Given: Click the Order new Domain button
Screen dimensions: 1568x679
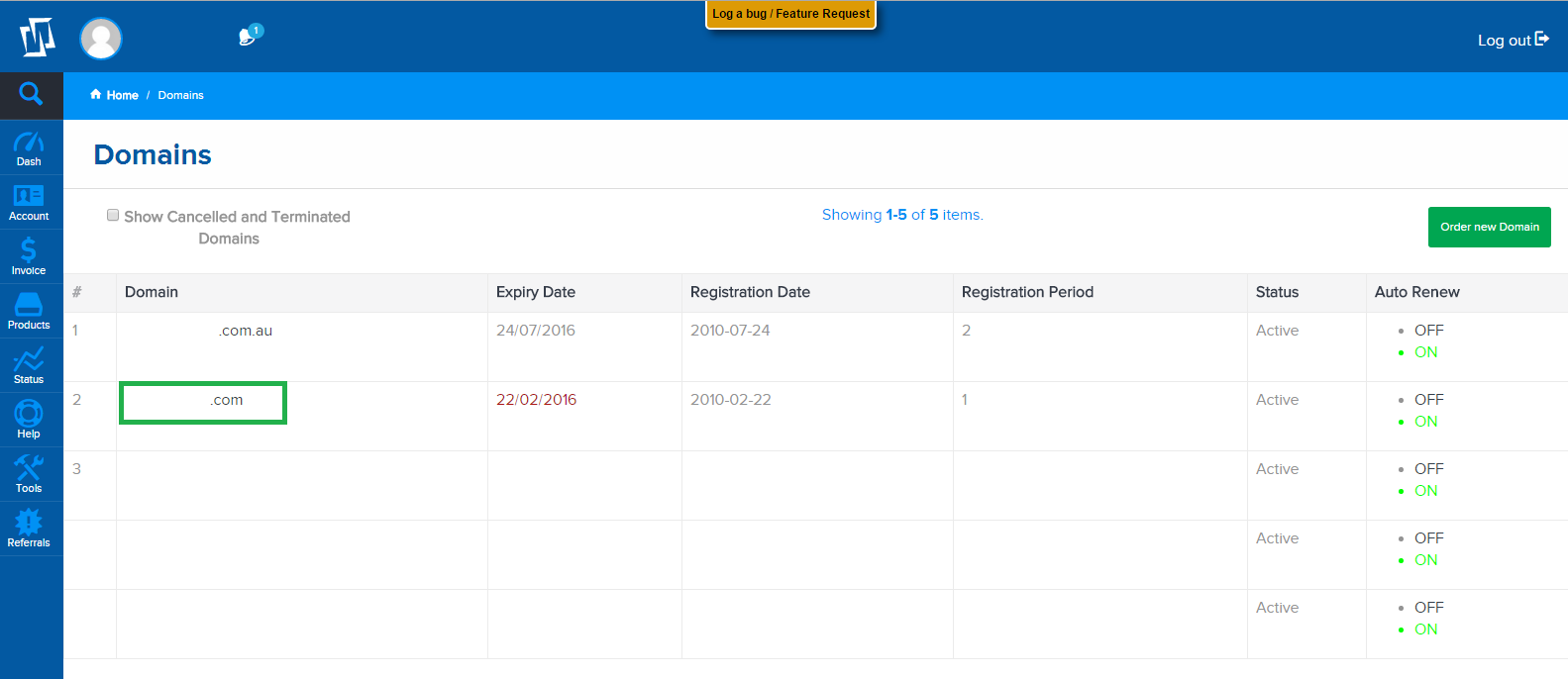Looking at the screenshot, I should pyautogui.click(x=1489, y=227).
